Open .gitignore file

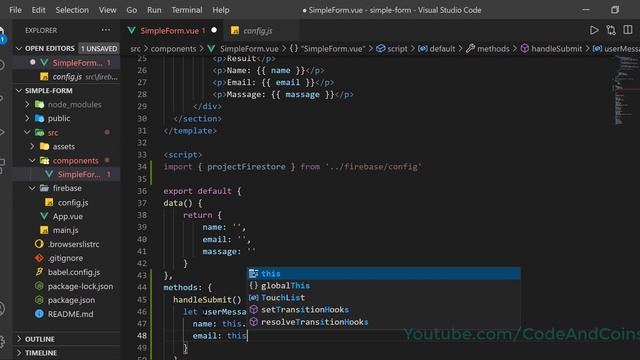pyautogui.click(x=67, y=258)
